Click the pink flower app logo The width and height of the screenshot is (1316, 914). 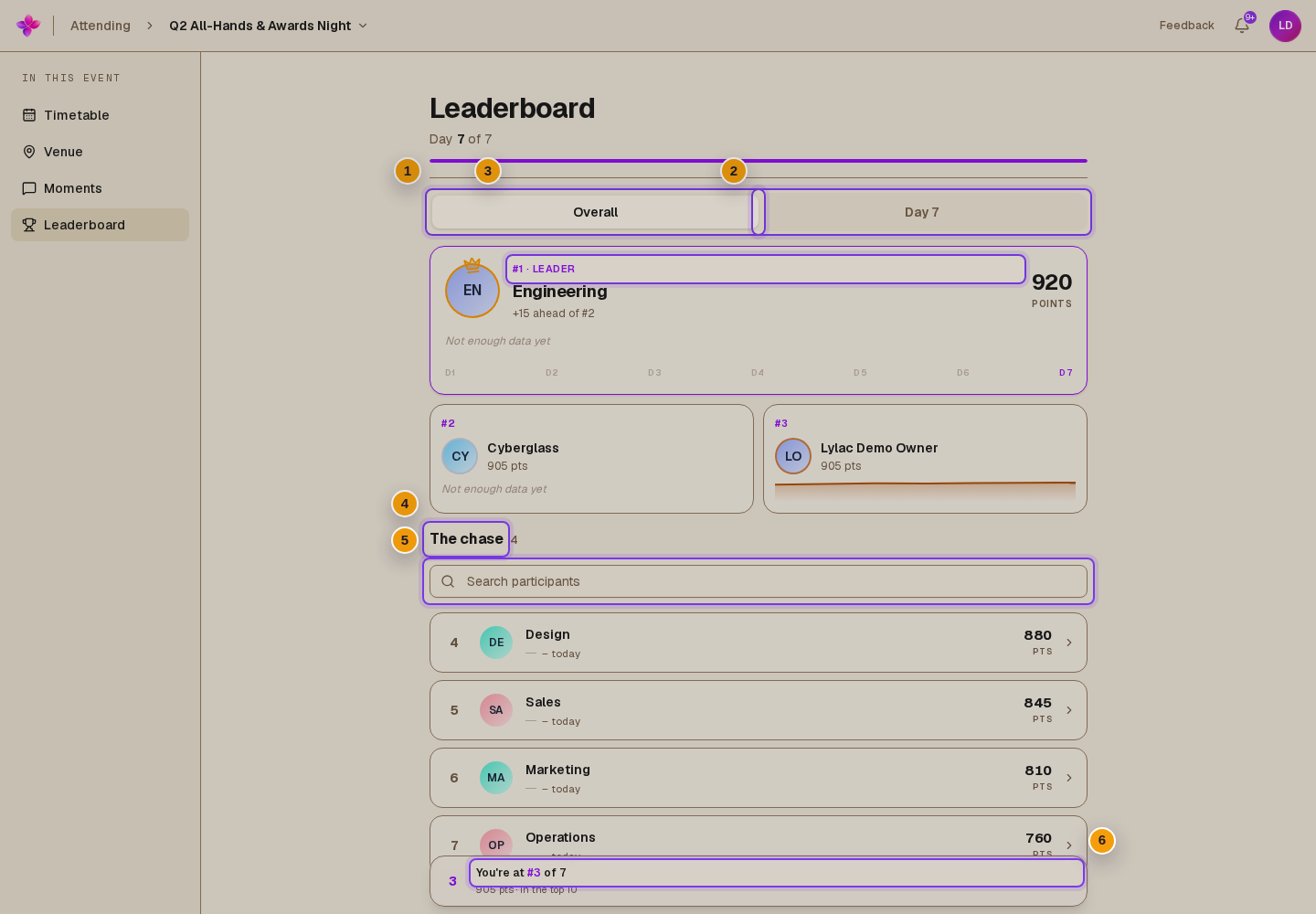[x=28, y=26]
